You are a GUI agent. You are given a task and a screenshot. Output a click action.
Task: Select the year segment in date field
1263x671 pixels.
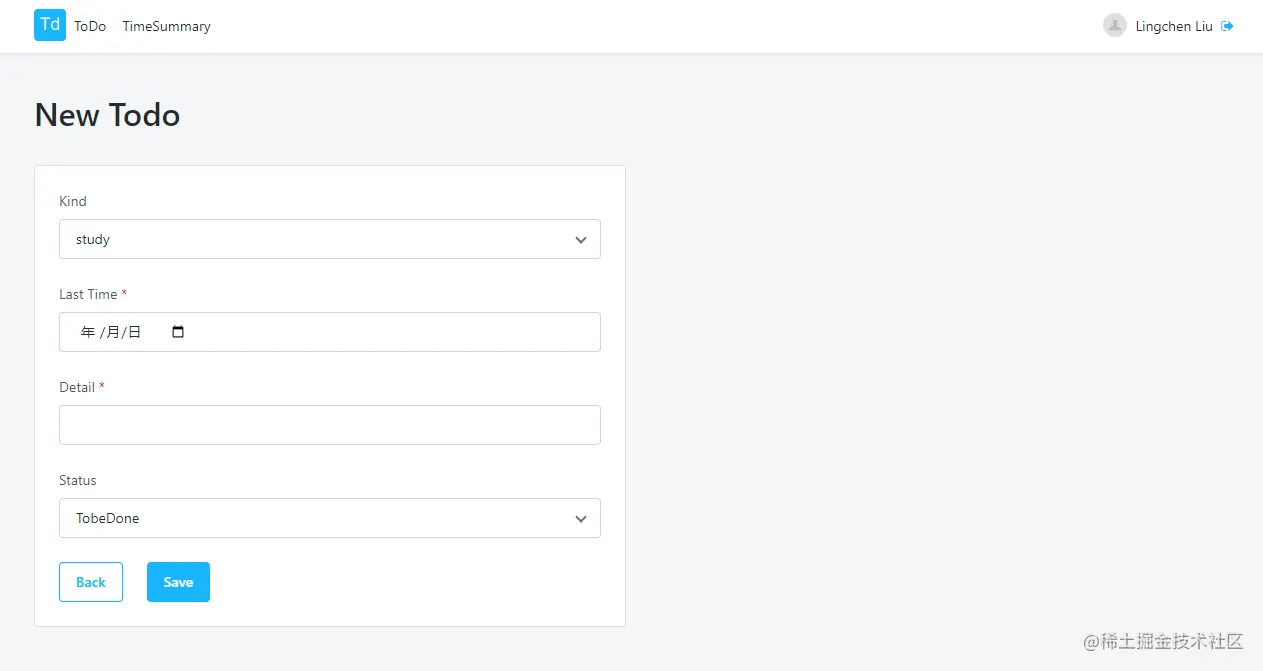coord(88,332)
